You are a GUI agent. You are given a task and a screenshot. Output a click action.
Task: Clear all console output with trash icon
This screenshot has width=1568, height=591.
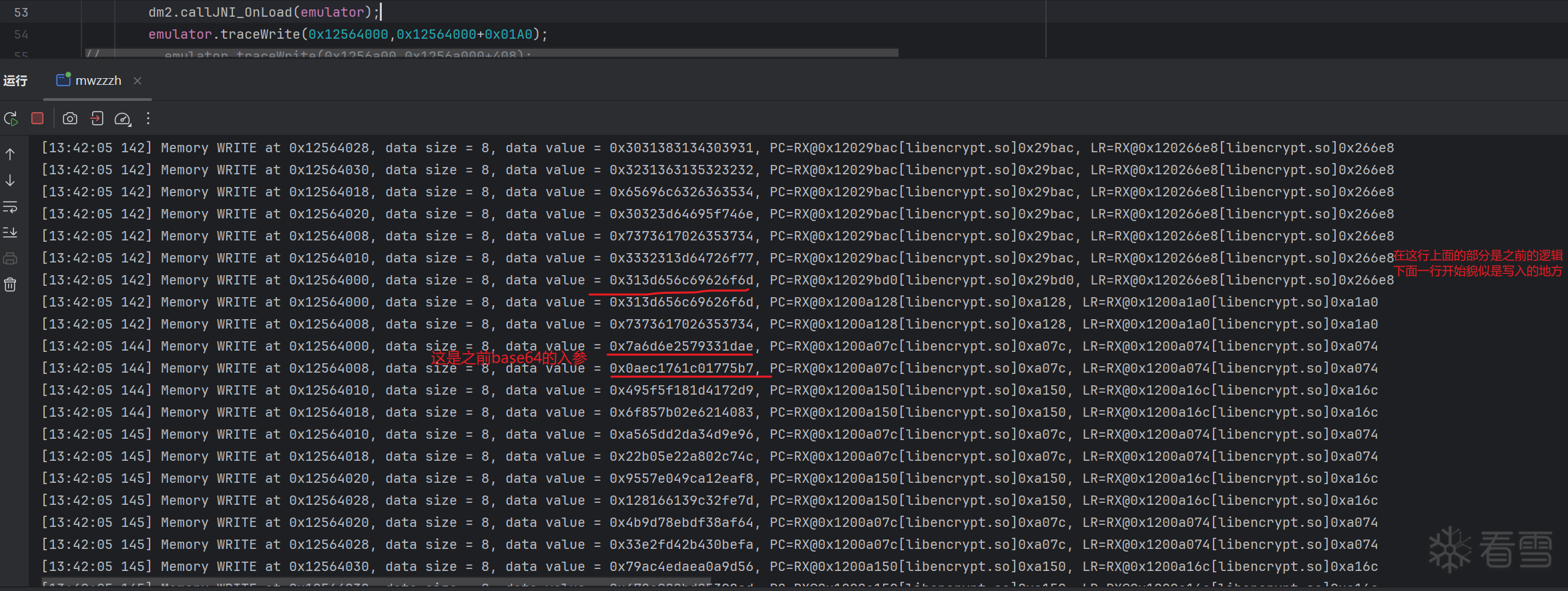pyautogui.click(x=11, y=285)
